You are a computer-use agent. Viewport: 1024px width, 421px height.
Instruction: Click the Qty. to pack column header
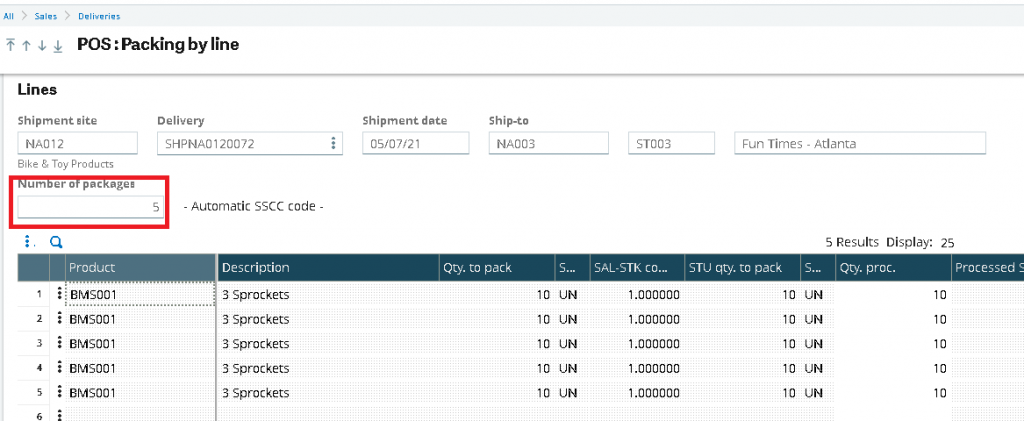coord(496,267)
